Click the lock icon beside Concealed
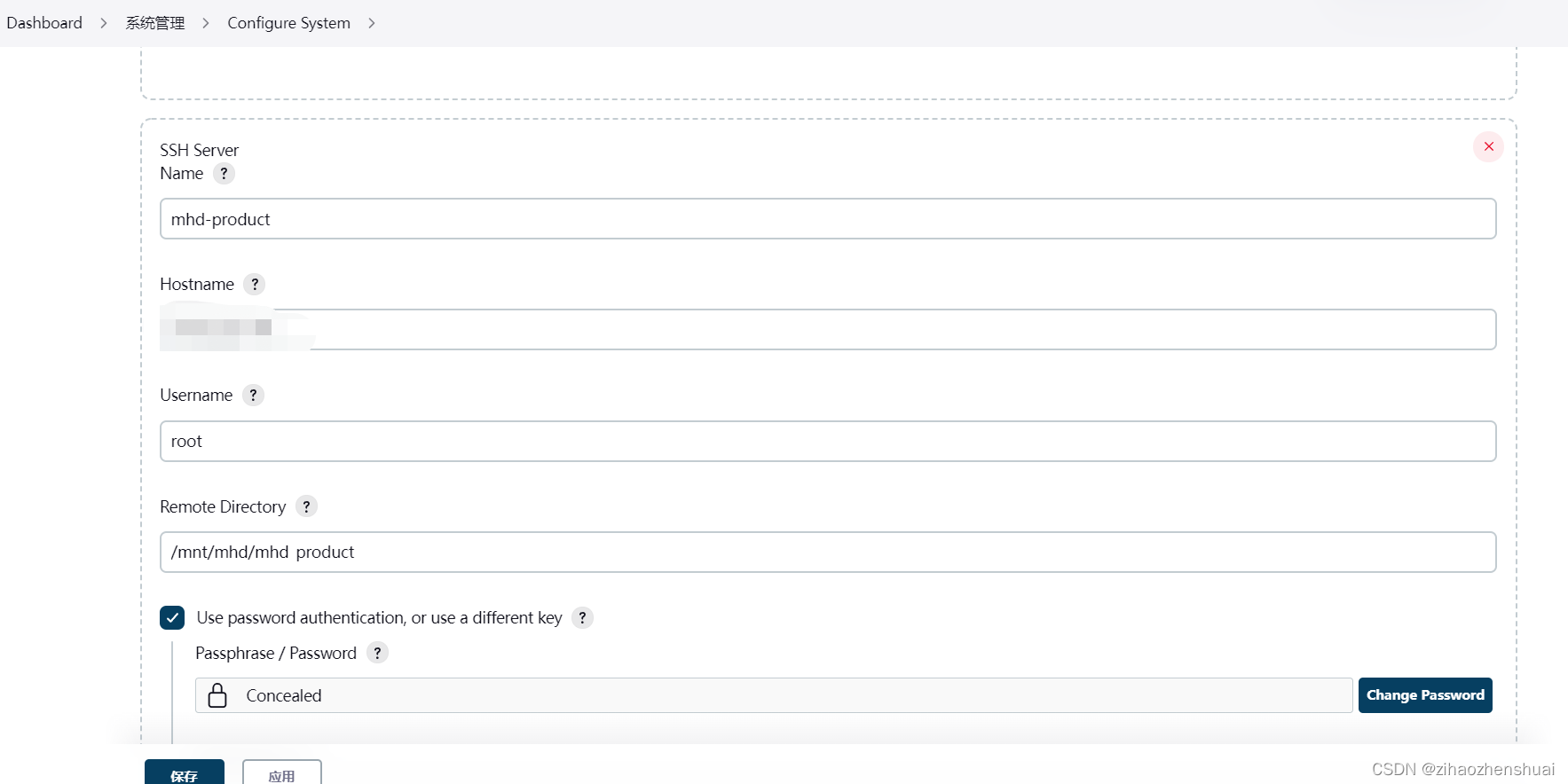The image size is (1568, 784). [217, 695]
